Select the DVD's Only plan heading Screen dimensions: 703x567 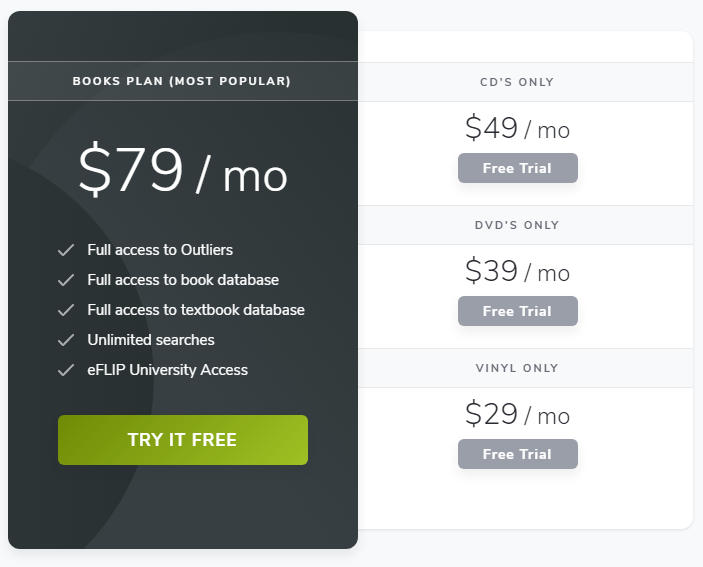517,225
